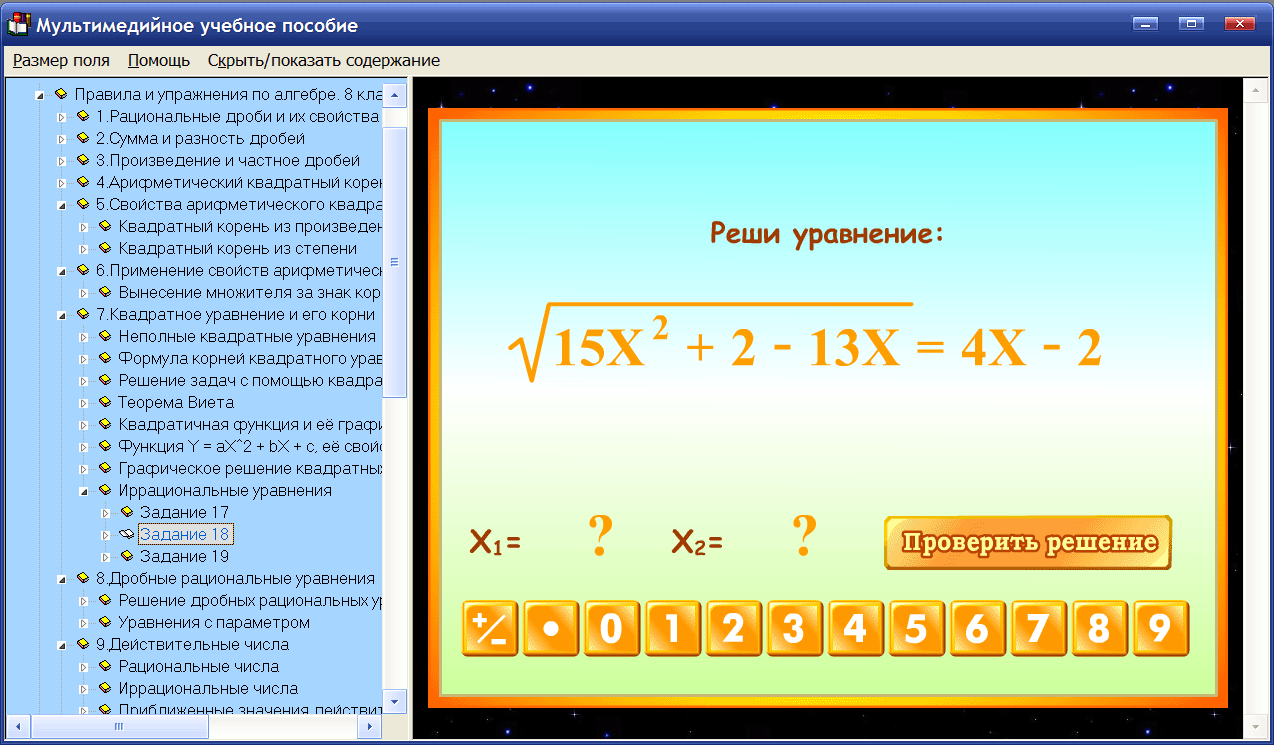Click book icon beside Иррациональные уравнения

click(105, 491)
